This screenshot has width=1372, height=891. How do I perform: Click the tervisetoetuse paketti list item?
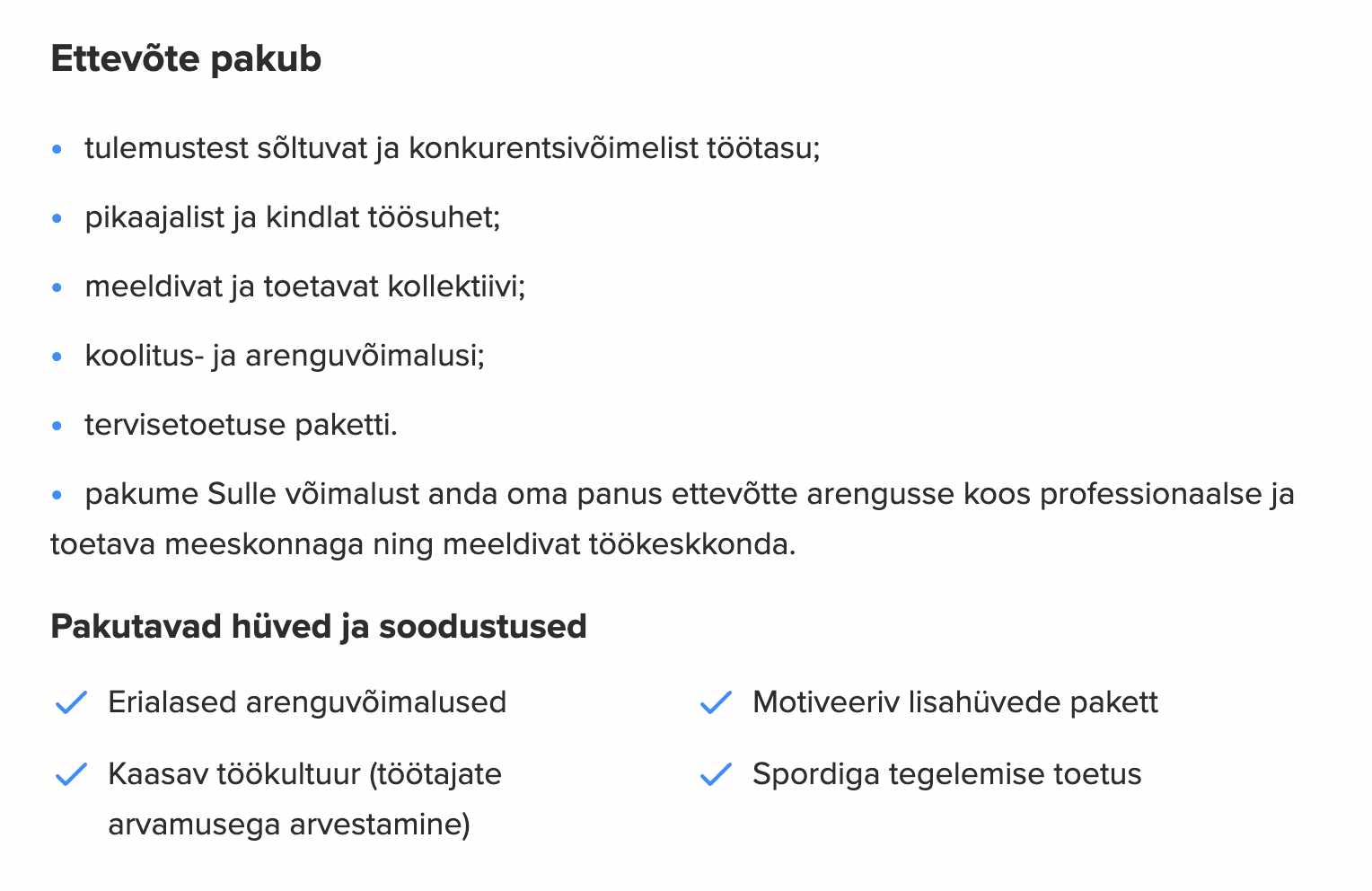pos(241,425)
